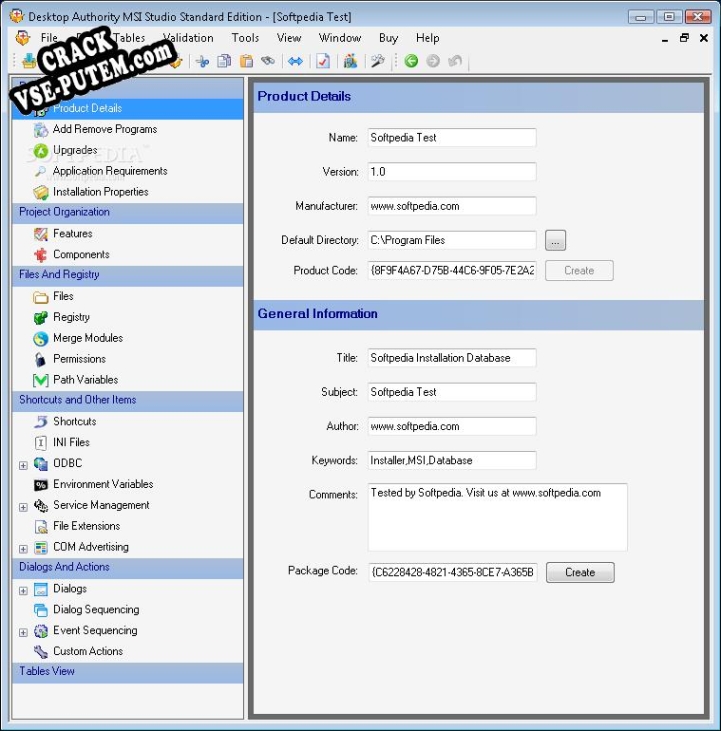This screenshot has height=731, width=721.
Task: Click the Title input field
Action: (452, 358)
